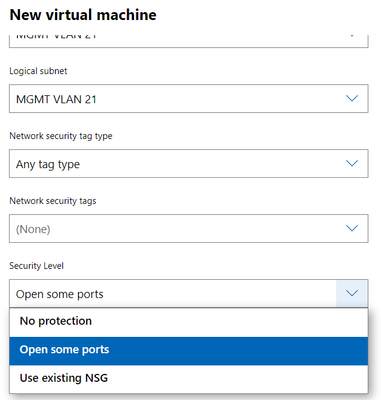Collapse the Security Level list via its chevron

352,293
